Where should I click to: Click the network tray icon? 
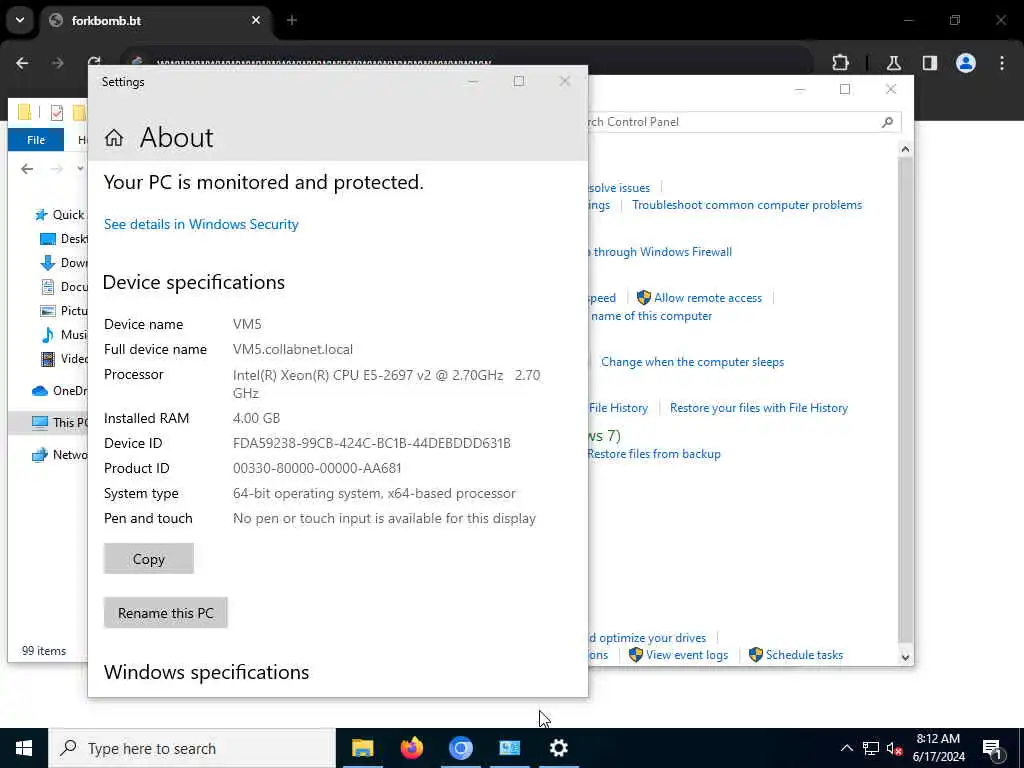[871, 748]
